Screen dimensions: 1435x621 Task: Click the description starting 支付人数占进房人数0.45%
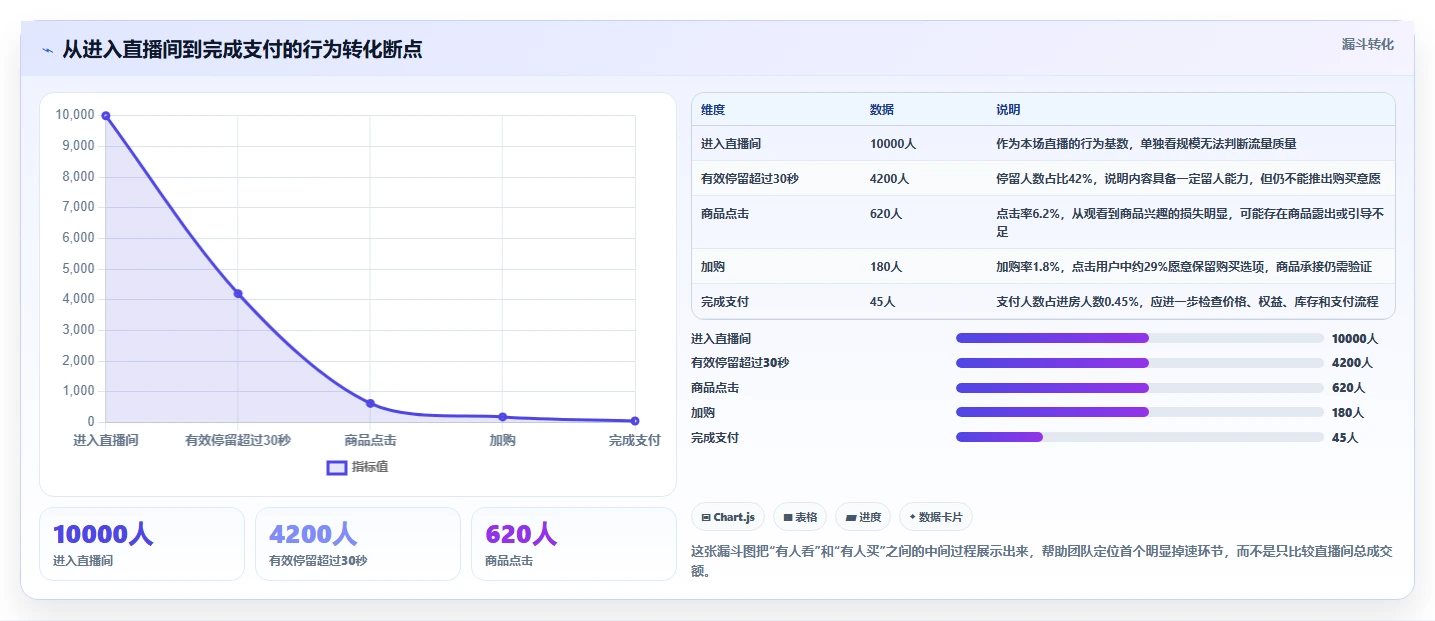pyautogui.click(x=1187, y=302)
